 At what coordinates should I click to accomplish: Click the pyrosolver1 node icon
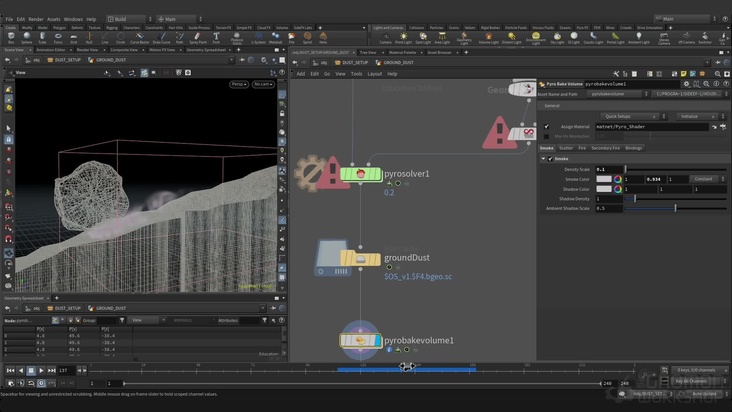tap(362, 174)
